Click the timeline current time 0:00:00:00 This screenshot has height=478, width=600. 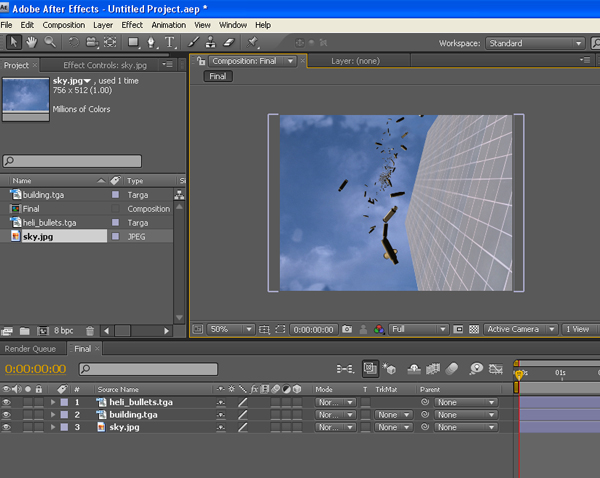pos(35,369)
